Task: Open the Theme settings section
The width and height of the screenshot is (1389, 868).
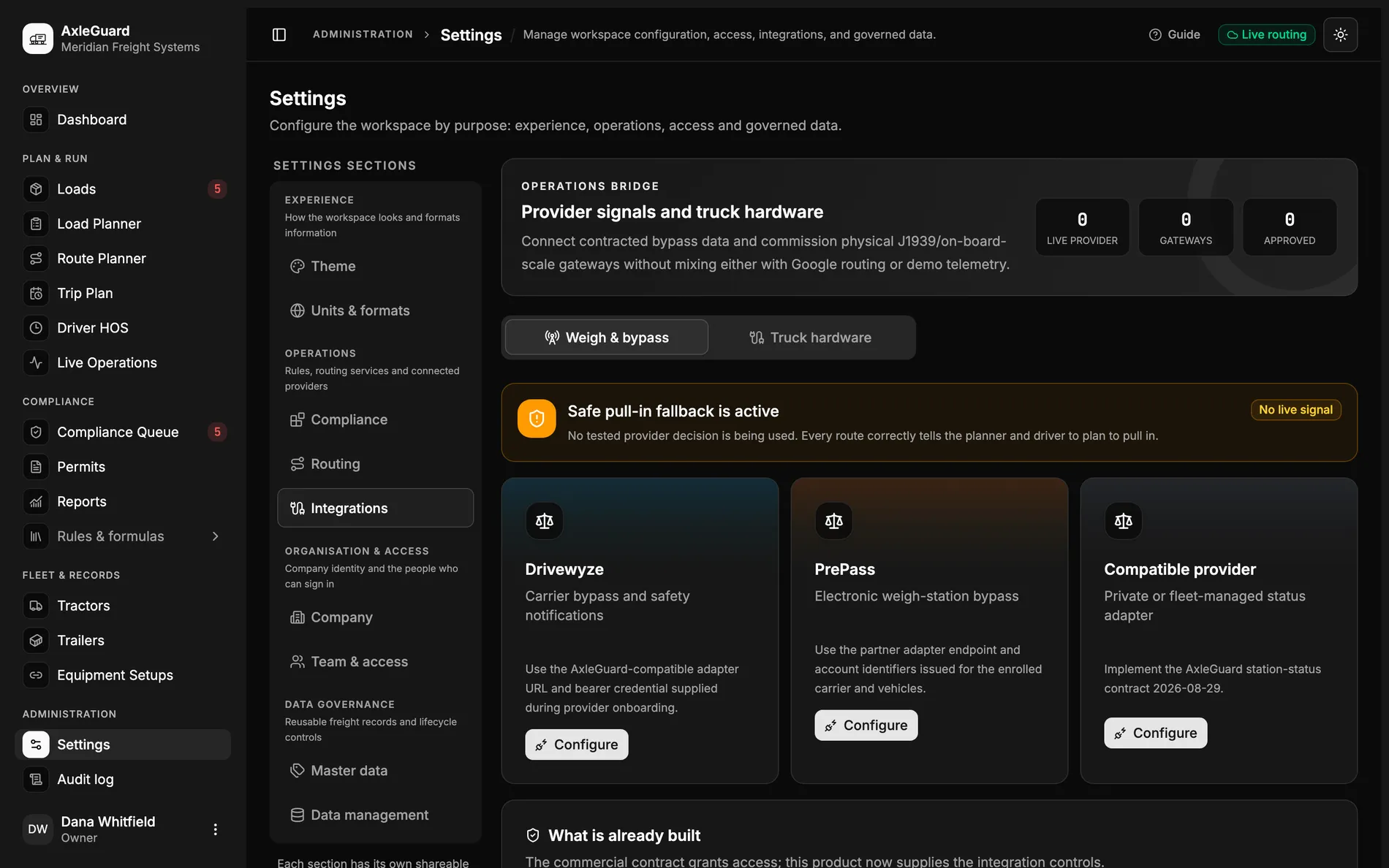Action: point(376,267)
